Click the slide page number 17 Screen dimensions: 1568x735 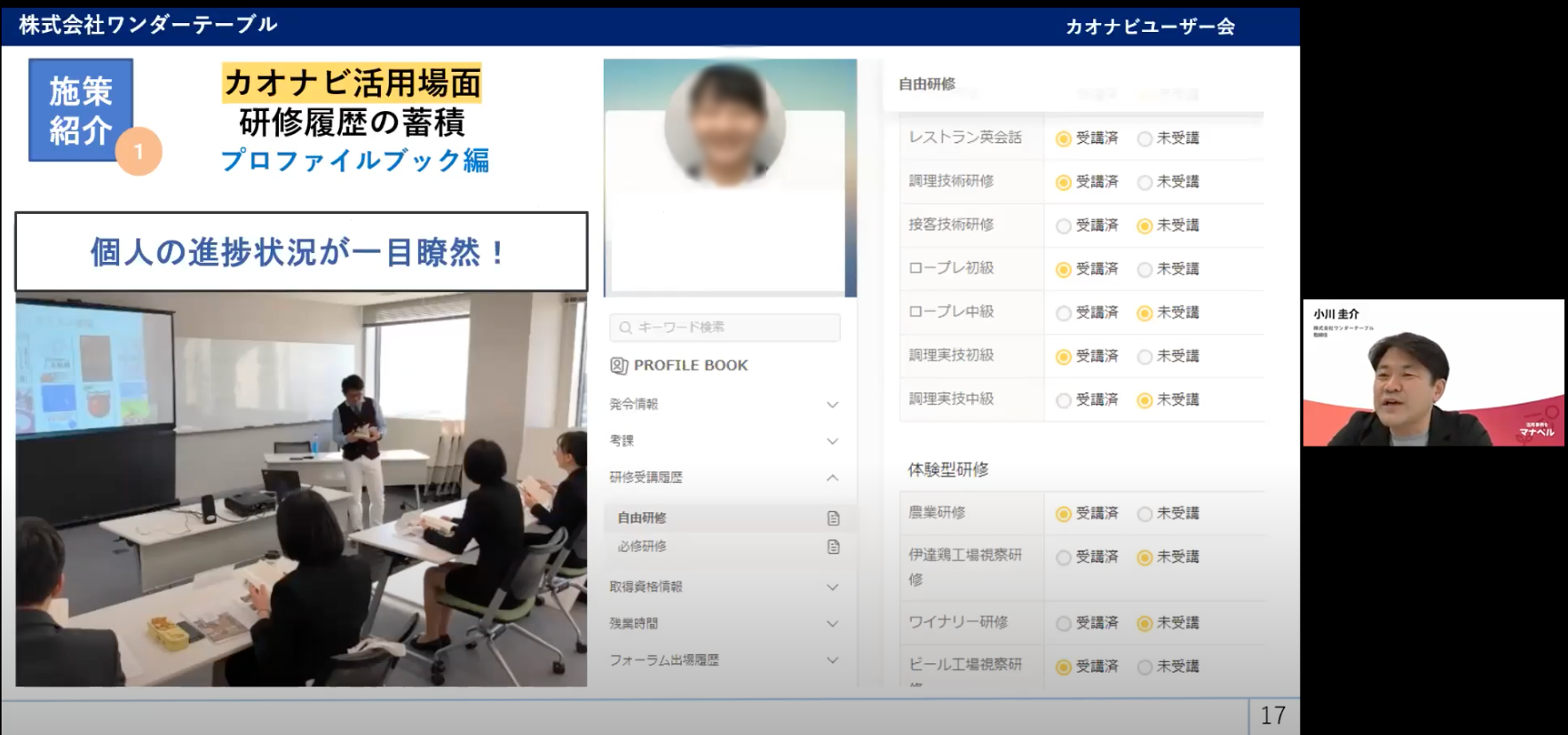1273,715
